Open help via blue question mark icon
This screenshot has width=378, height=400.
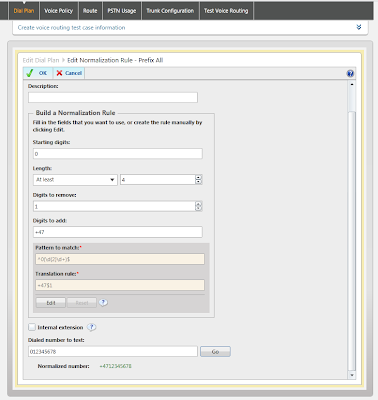tap(350, 73)
